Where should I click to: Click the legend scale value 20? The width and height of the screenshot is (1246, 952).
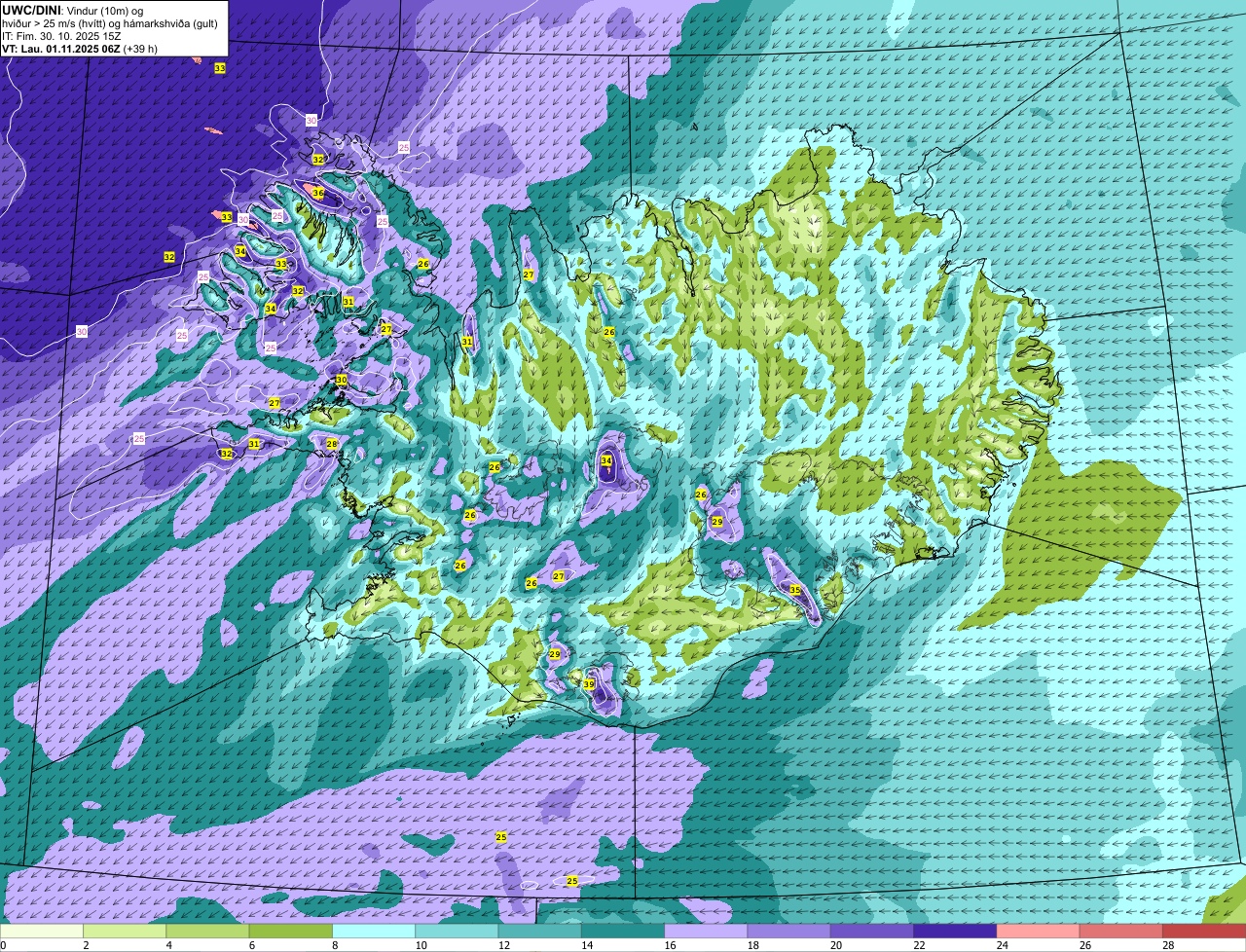tap(835, 945)
